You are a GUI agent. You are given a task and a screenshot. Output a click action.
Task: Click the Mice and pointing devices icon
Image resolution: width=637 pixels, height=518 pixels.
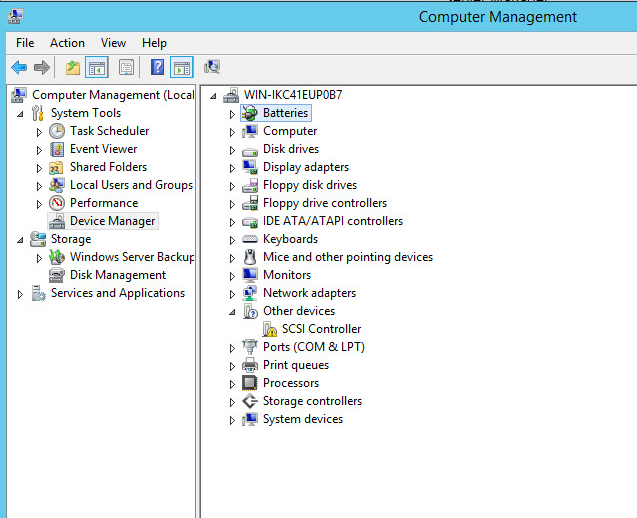pyautogui.click(x=250, y=257)
